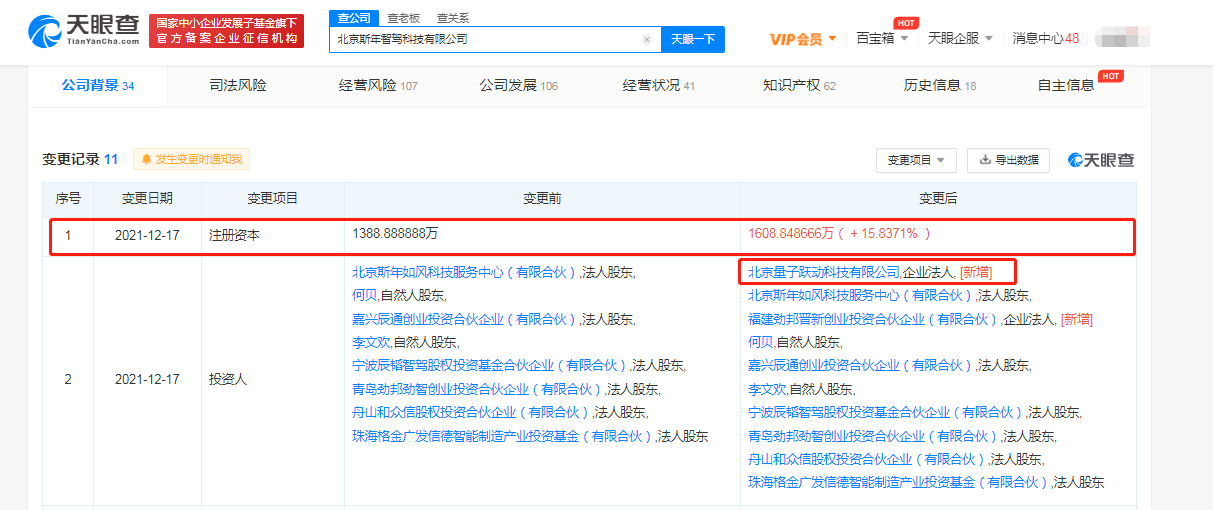The height and width of the screenshot is (510, 1213).
Task: Expand the 百宝箱 menu
Action: pos(883,38)
